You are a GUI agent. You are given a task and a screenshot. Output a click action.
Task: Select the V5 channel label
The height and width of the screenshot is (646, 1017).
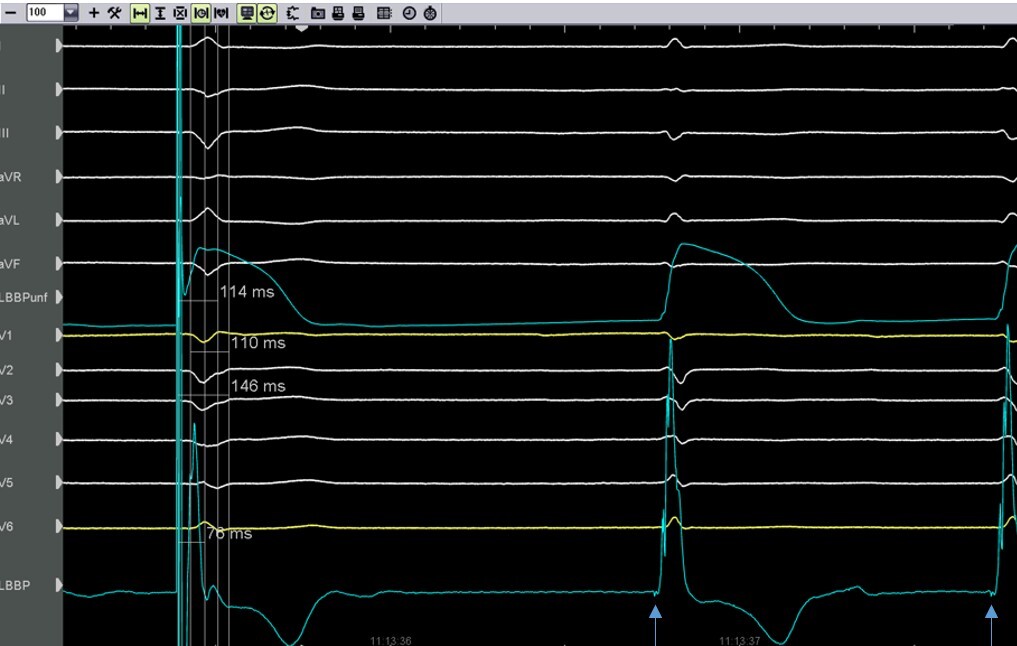pos(6,483)
